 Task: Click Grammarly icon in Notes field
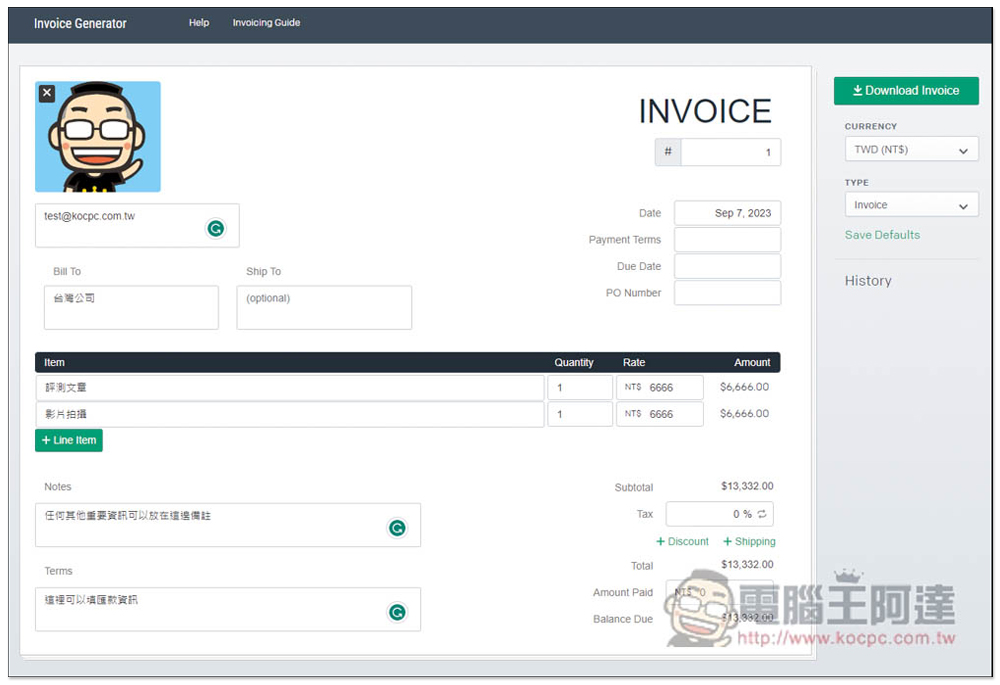point(397,528)
